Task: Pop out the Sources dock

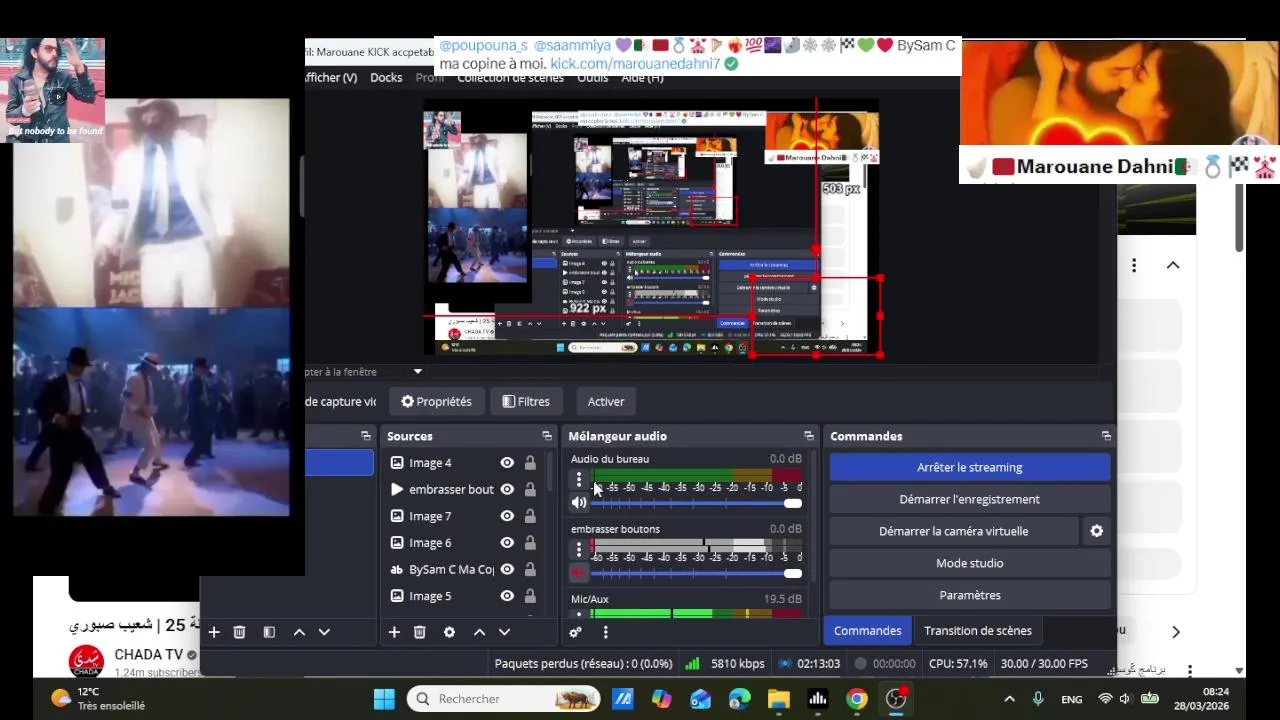Action: pos(547,436)
